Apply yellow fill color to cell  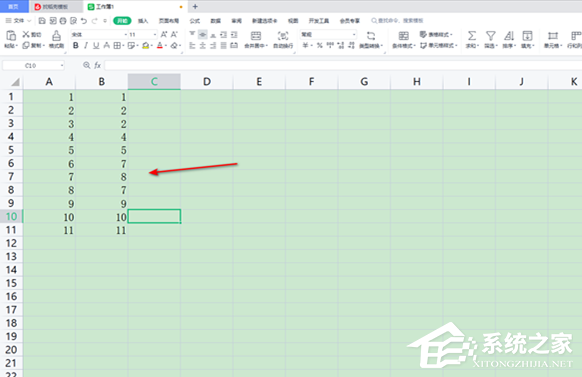tap(146, 45)
